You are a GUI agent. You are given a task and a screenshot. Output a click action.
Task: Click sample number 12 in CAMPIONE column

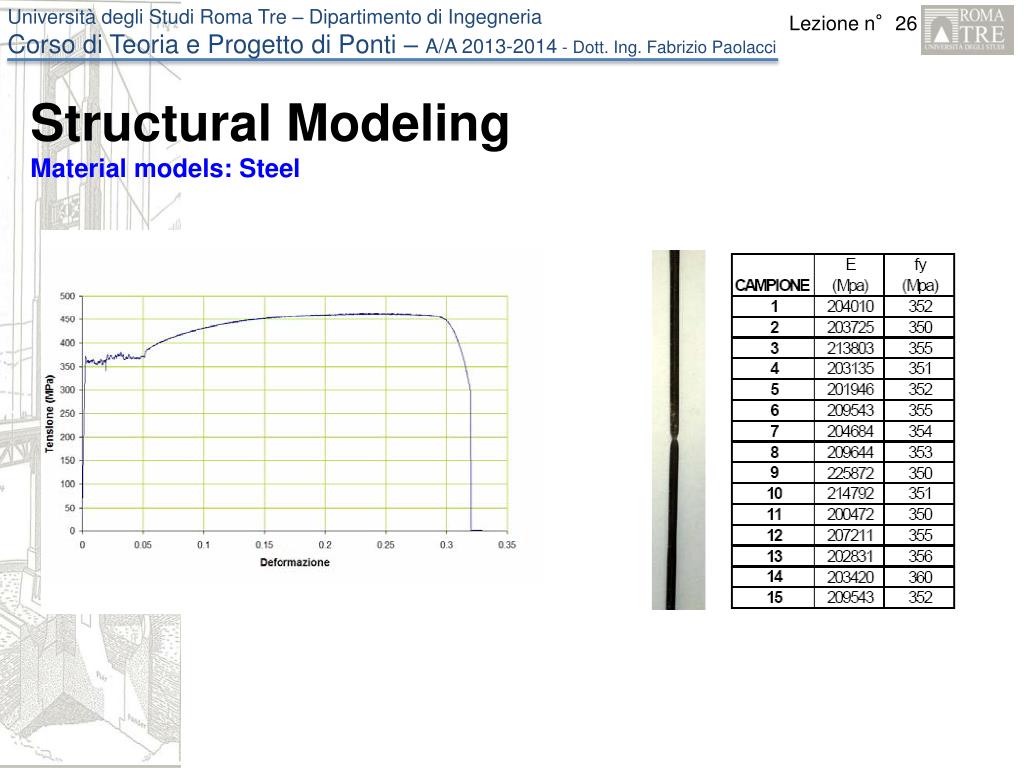[775, 535]
